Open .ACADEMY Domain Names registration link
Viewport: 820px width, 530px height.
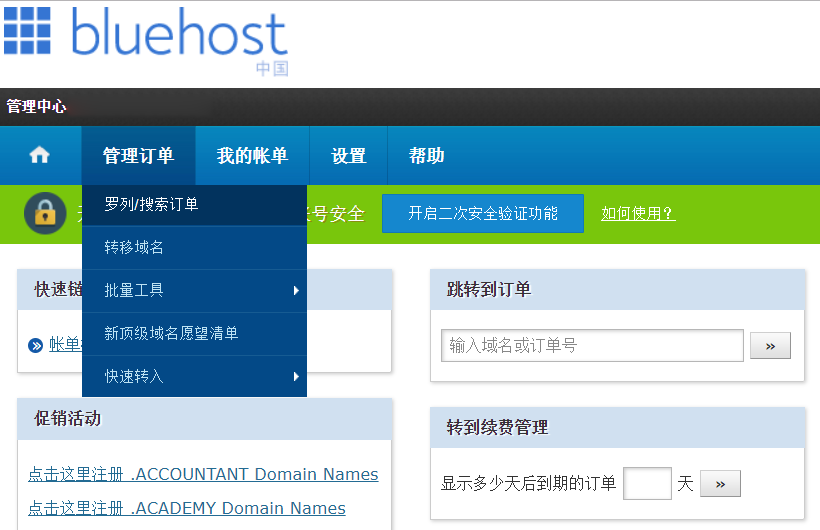pyautogui.click(x=187, y=508)
